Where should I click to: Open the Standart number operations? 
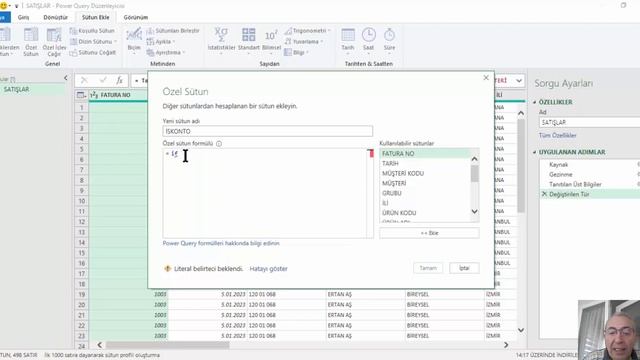pyautogui.click(x=249, y=40)
